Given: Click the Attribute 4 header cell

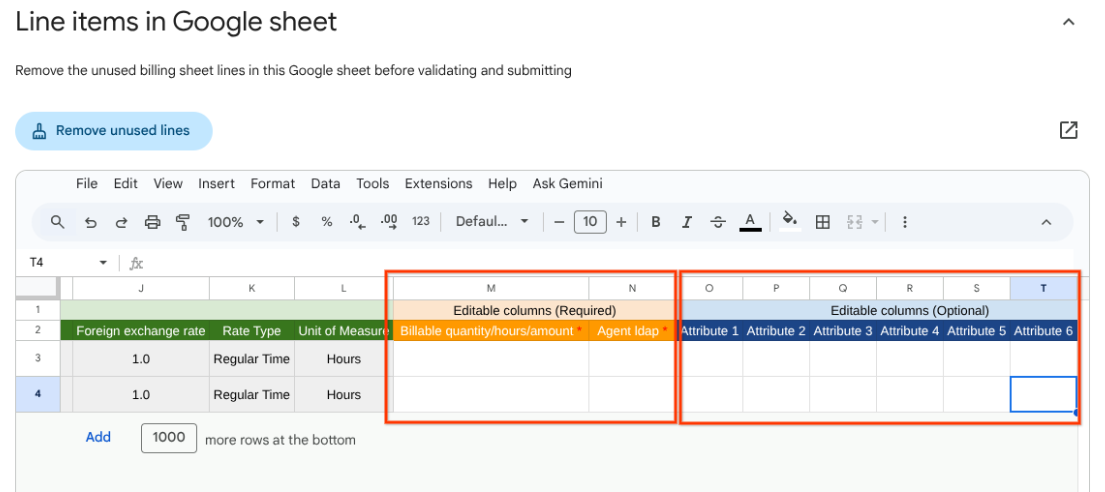Looking at the screenshot, I should click(910, 331).
